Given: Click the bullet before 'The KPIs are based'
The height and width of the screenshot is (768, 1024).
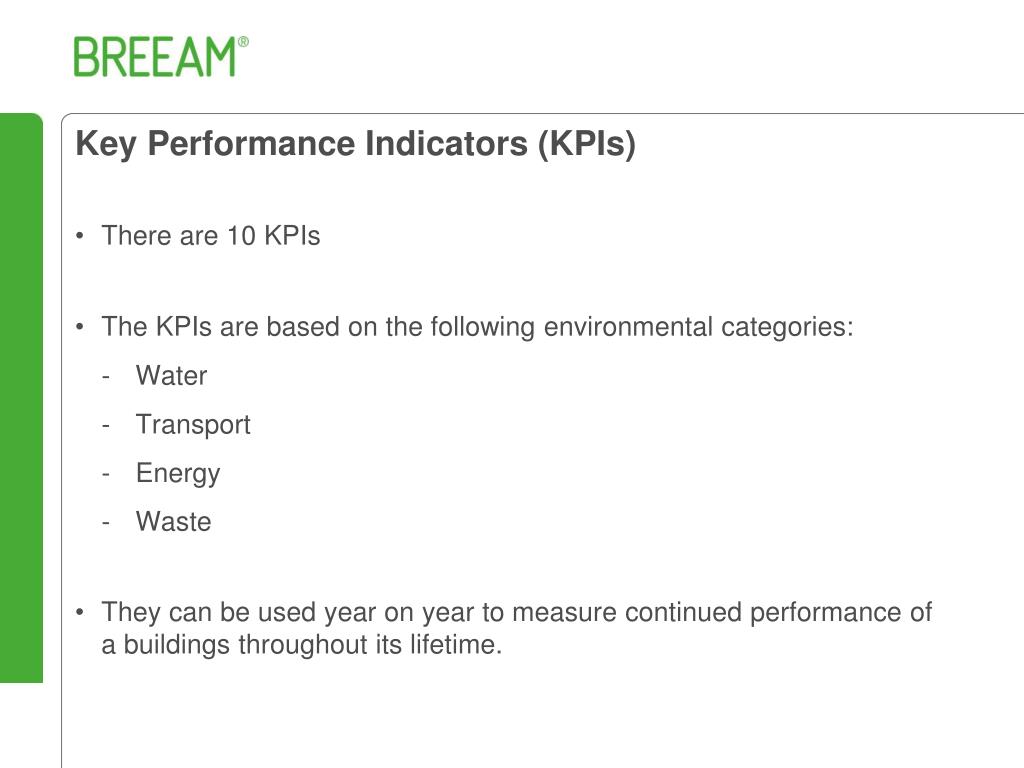Looking at the screenshot, I should coord(80,327).
